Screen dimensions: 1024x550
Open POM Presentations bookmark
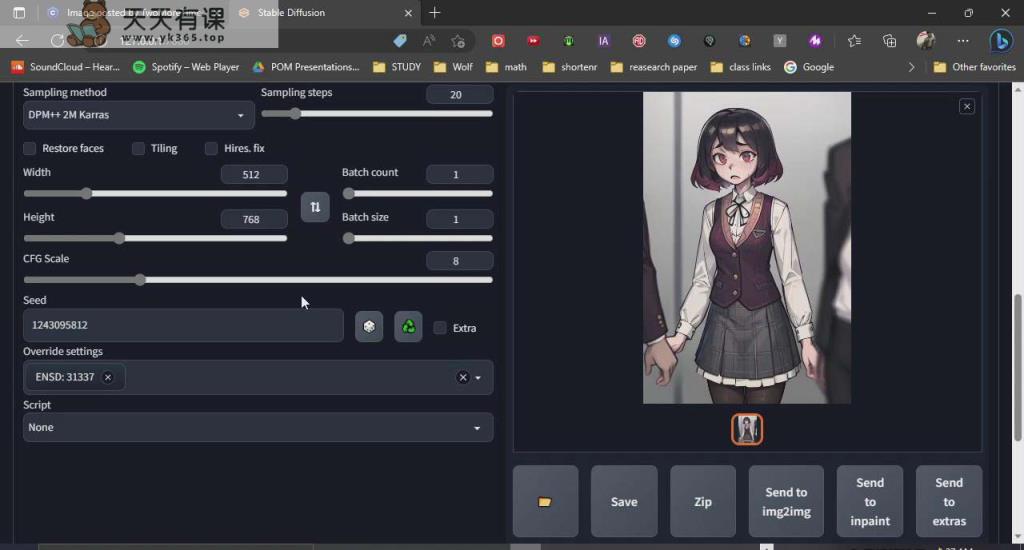click(306, 67)
